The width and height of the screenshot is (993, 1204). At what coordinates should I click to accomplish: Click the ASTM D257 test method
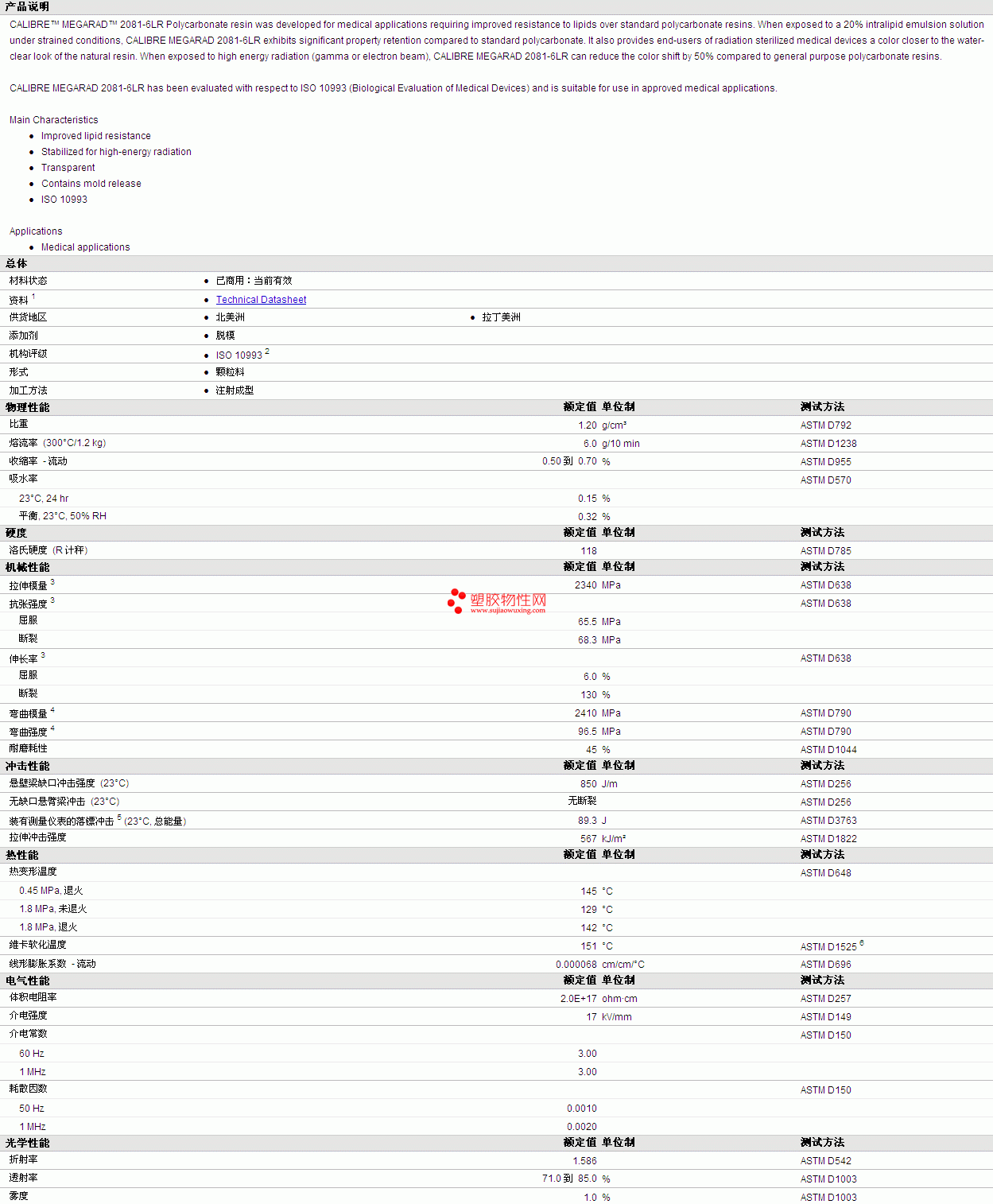click(x=825, y=999)
